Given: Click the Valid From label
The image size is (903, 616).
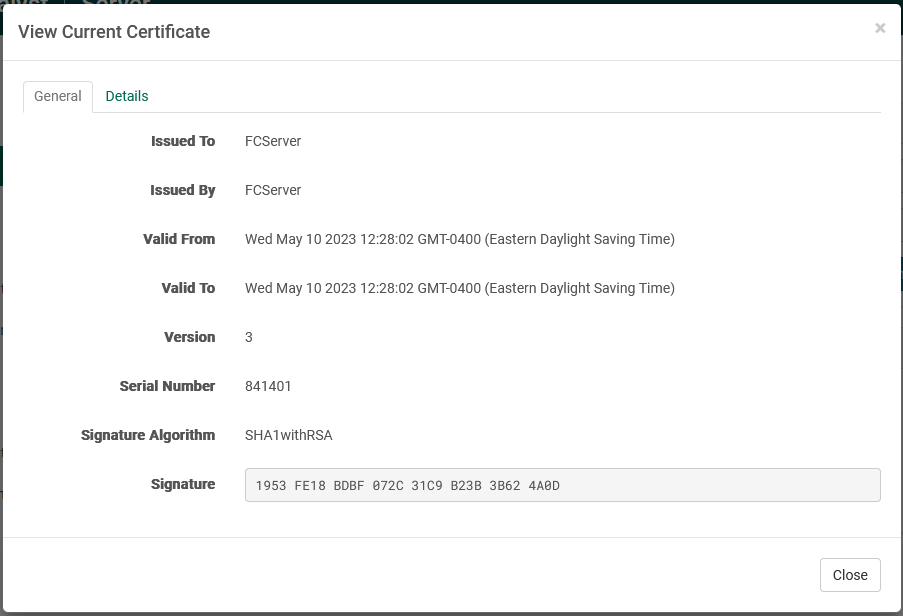Looking at the screenshot, I should 179,239.
